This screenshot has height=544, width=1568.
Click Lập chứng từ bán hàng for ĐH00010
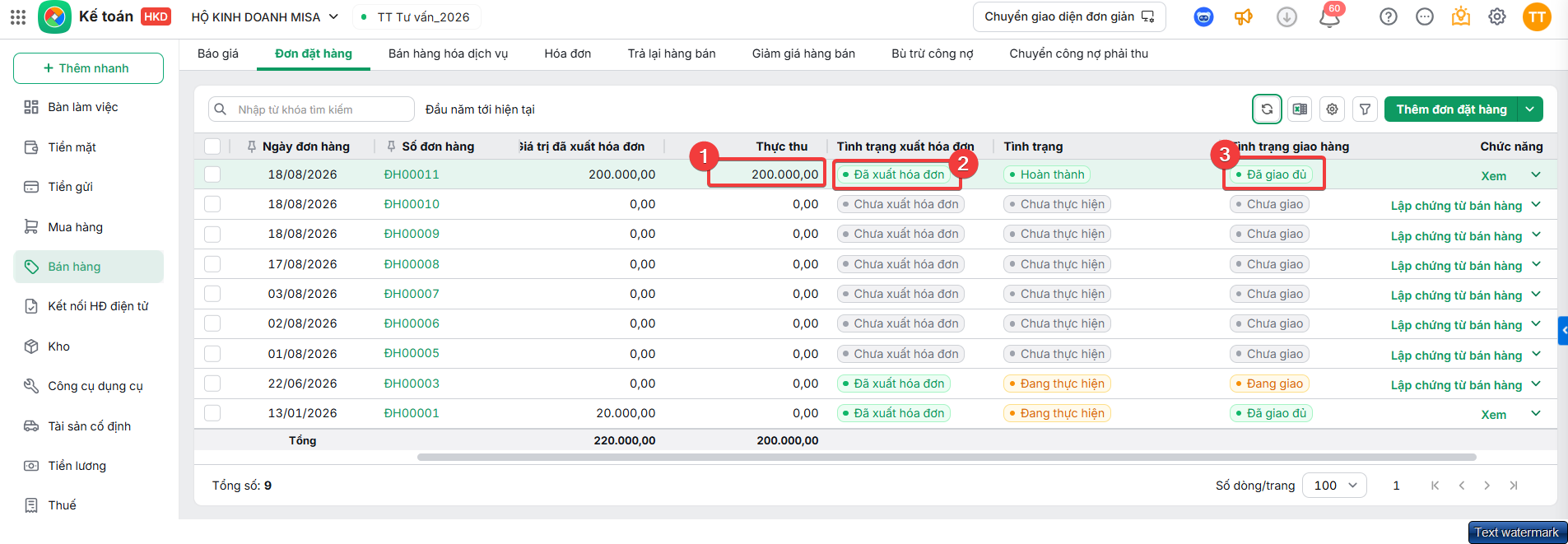(1456, 206)
